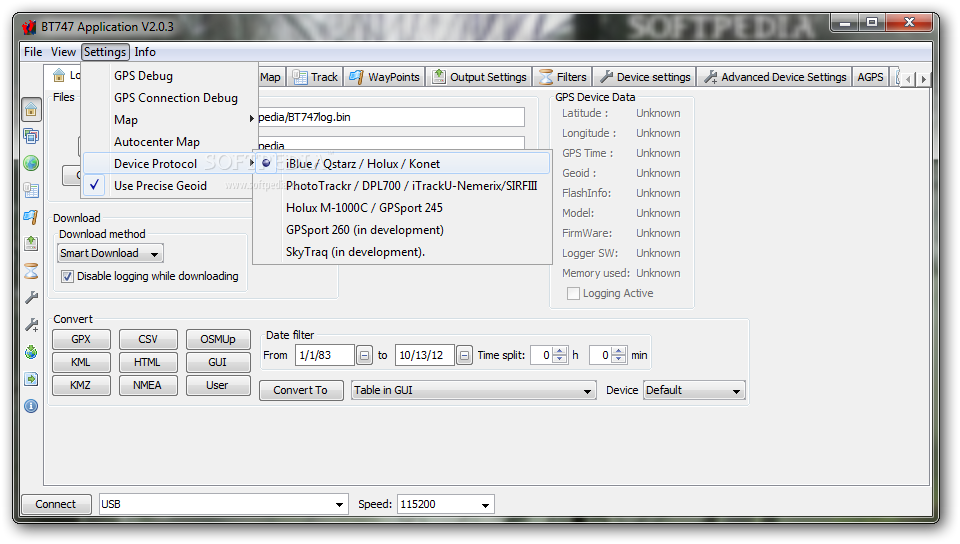Screen dimensions: 960x544
Task: Open the USB port dropdown
Action: [x=223, y=504]
